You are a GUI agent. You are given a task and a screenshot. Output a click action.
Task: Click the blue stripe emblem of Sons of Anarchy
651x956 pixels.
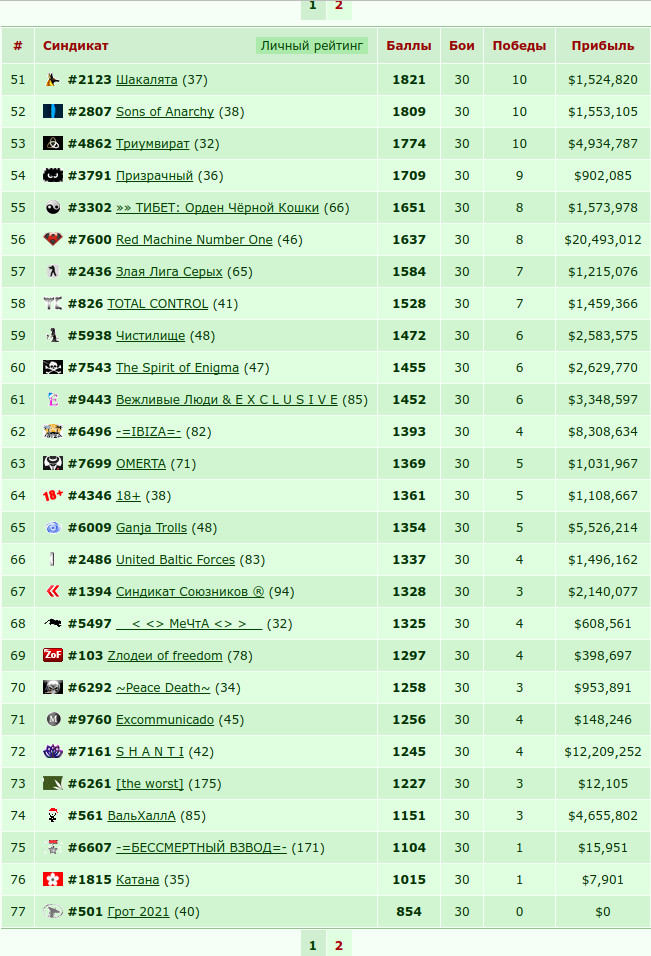click(x=53, y=111)
